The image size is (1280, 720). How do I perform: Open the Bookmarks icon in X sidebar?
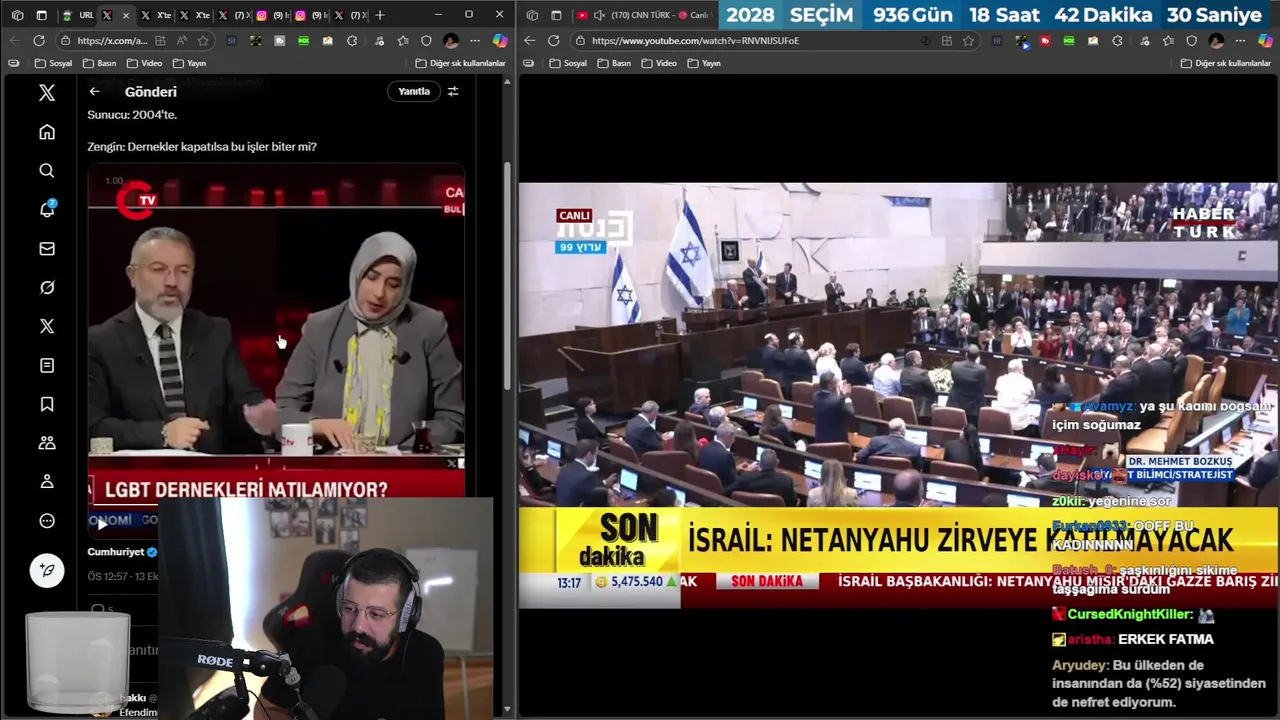(x=47, y=404)
